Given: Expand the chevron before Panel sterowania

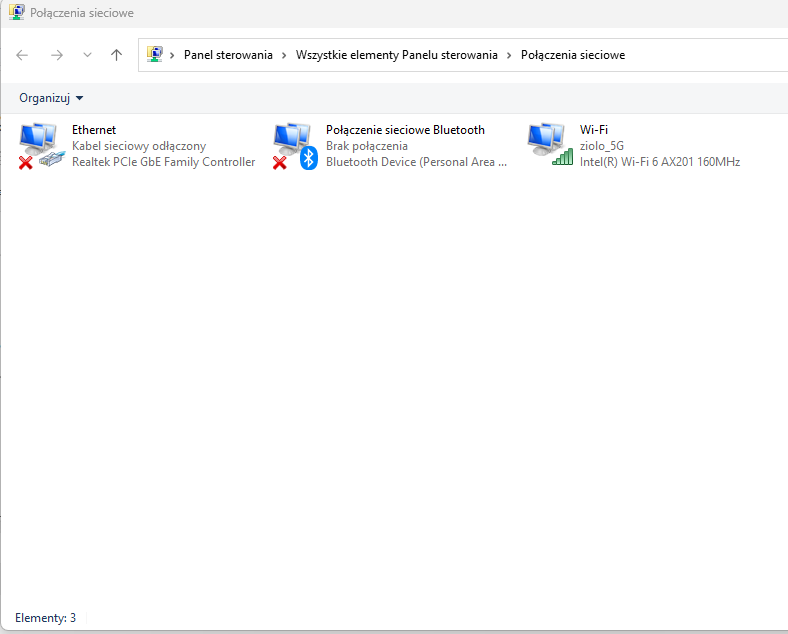Looking at the screenshot, I should coord(173,55).
